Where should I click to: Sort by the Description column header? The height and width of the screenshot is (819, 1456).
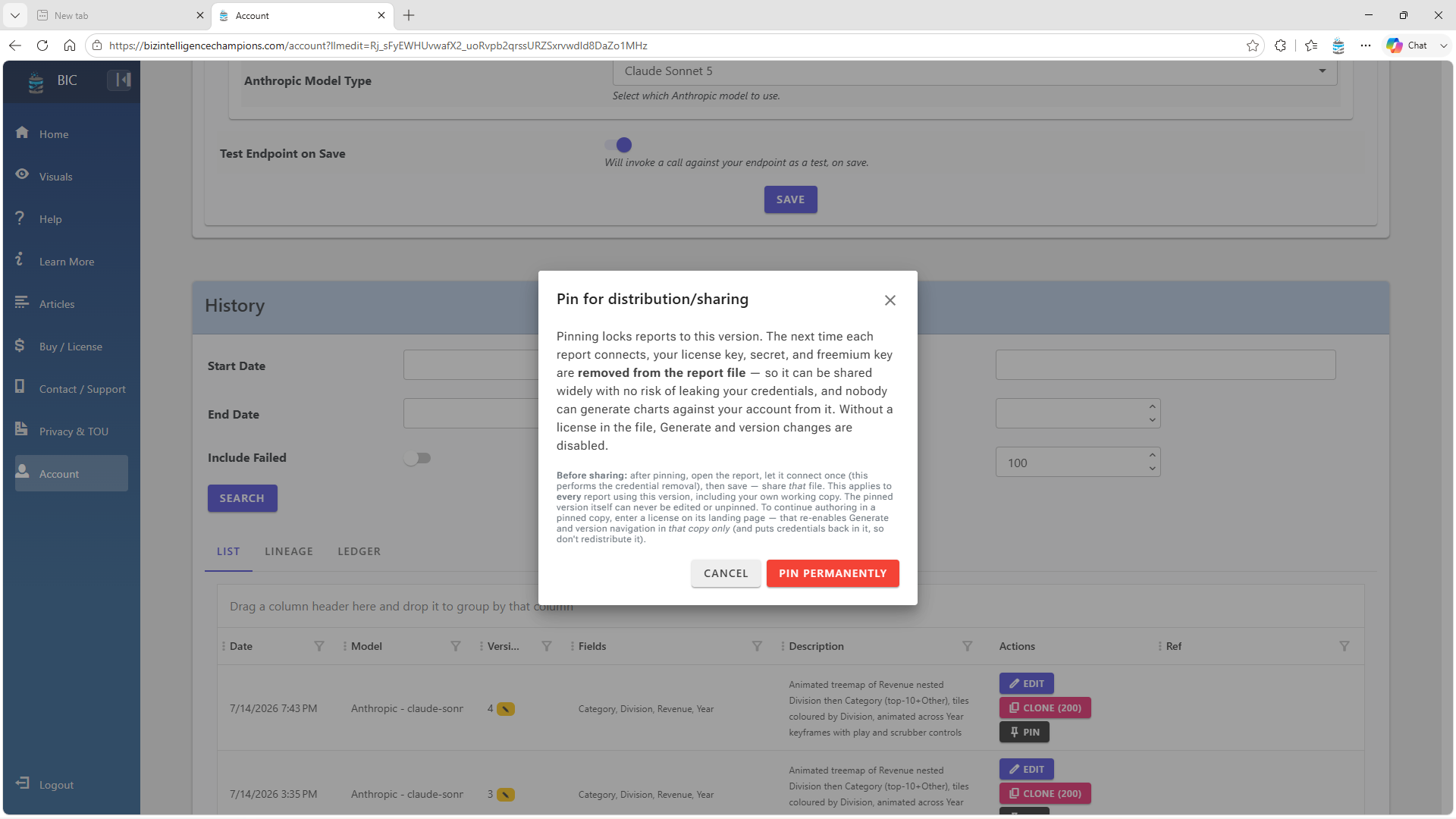pyautogui.click(x=816, y=646)
